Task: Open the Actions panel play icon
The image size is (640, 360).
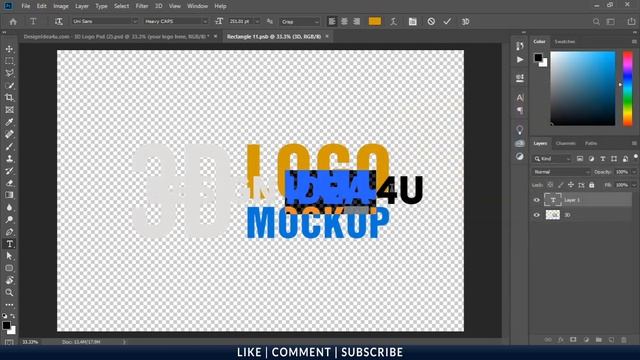Action: (x=520, y=60)
